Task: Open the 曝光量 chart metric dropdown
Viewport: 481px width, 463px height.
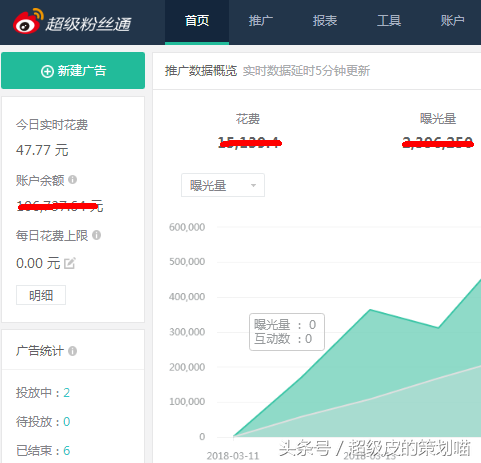Action: point(223,185)
